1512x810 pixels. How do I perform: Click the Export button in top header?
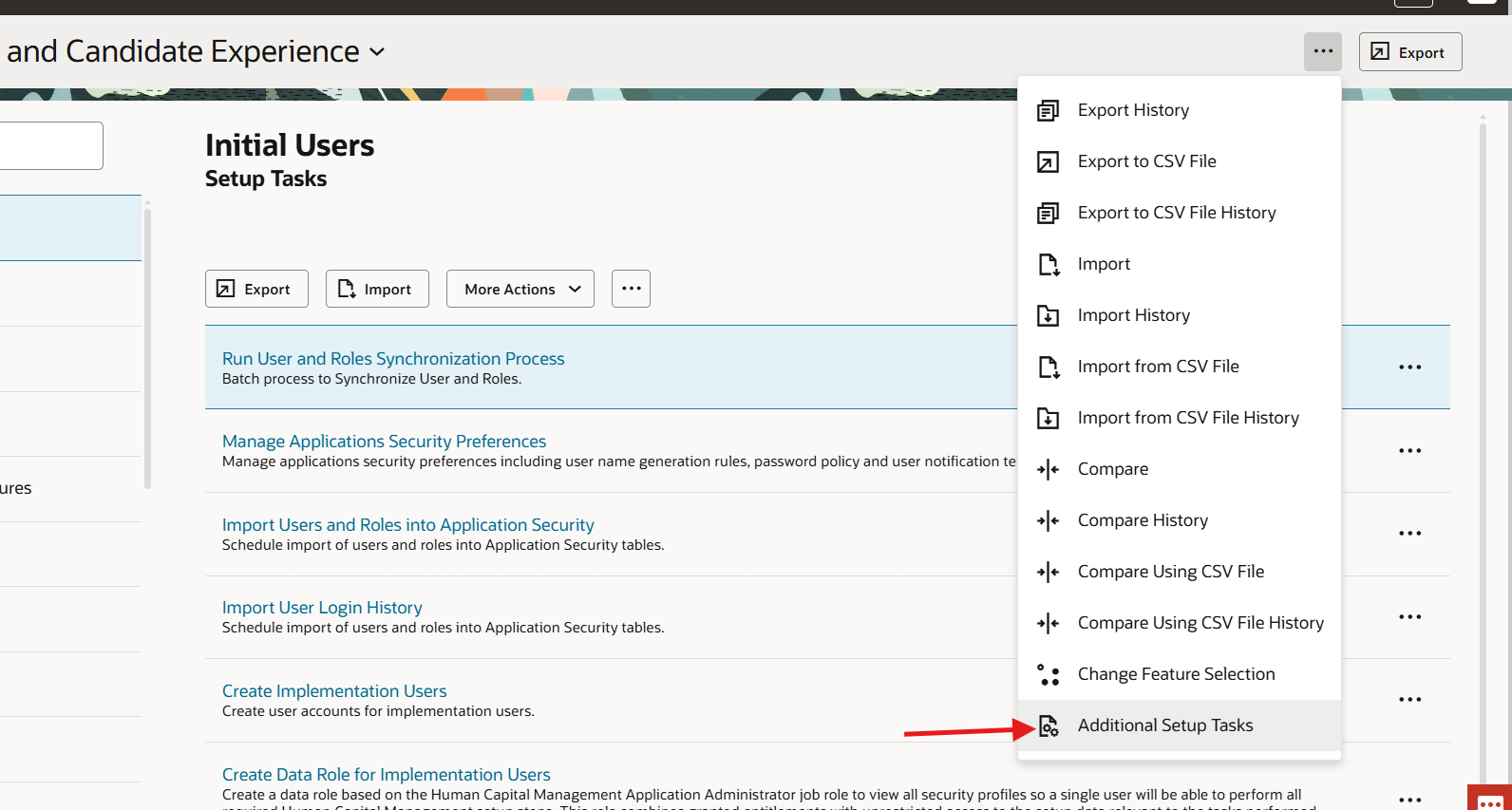1409,52
